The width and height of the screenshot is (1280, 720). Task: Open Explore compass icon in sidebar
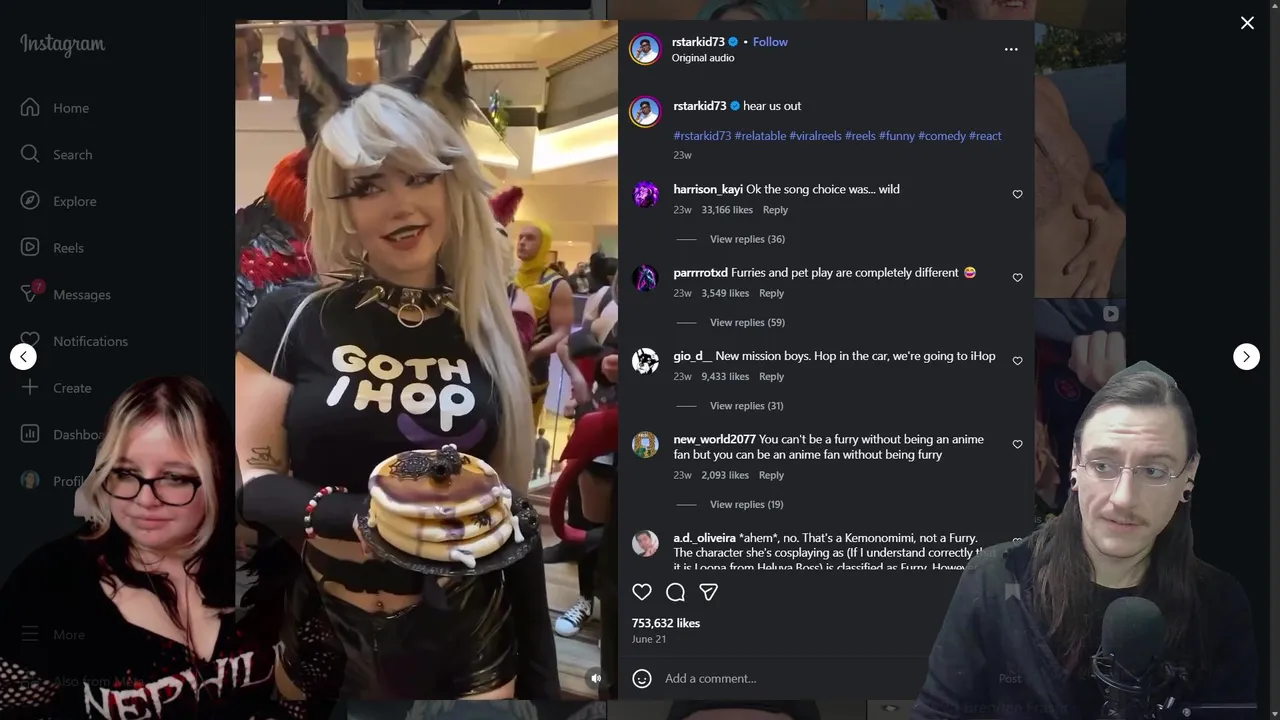[x=30, y=201]
